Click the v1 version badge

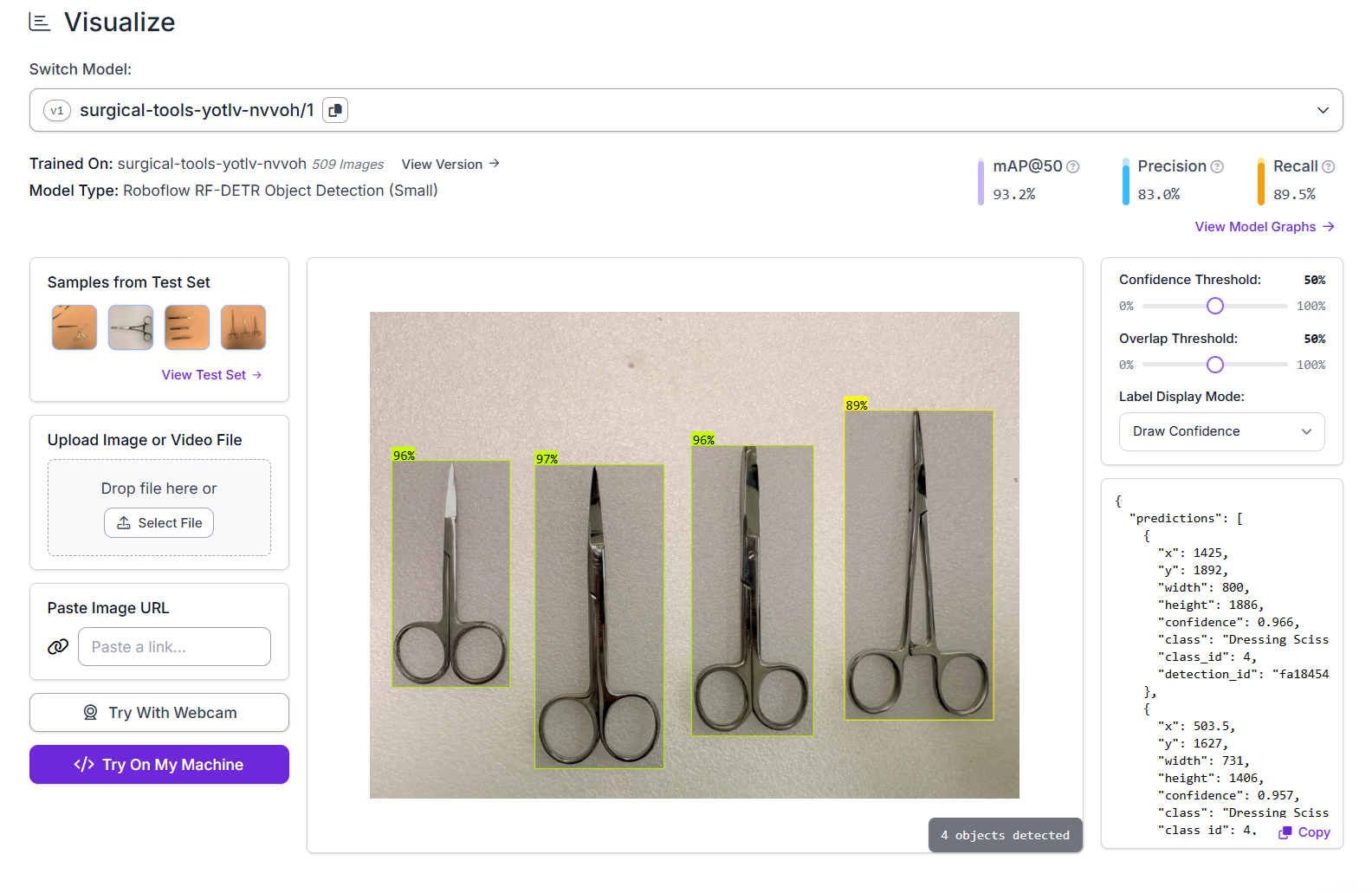tap(57, 110)
